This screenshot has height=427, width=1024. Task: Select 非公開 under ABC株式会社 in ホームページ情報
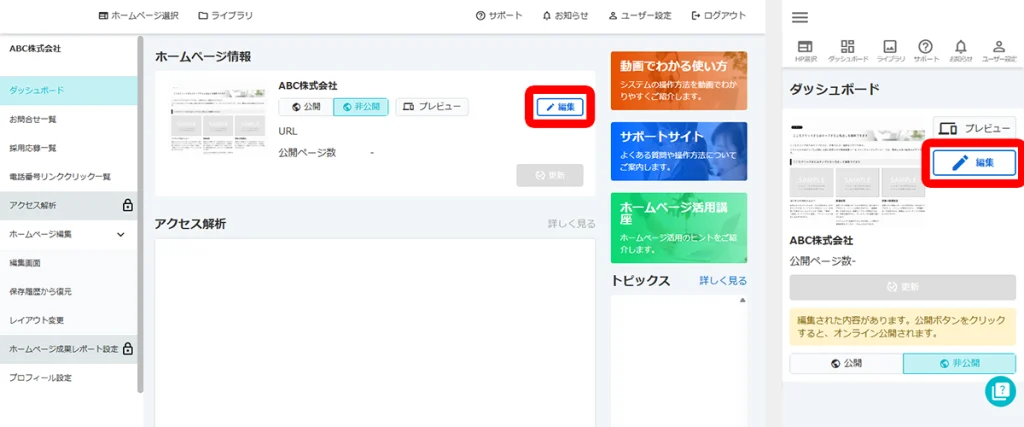coord(360,107)
